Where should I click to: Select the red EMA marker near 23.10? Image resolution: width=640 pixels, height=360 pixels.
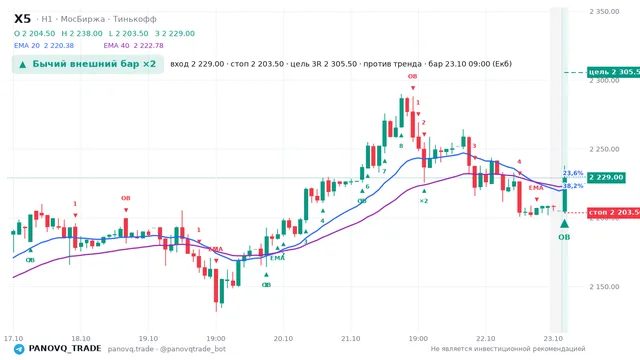(x=536, y=188)
